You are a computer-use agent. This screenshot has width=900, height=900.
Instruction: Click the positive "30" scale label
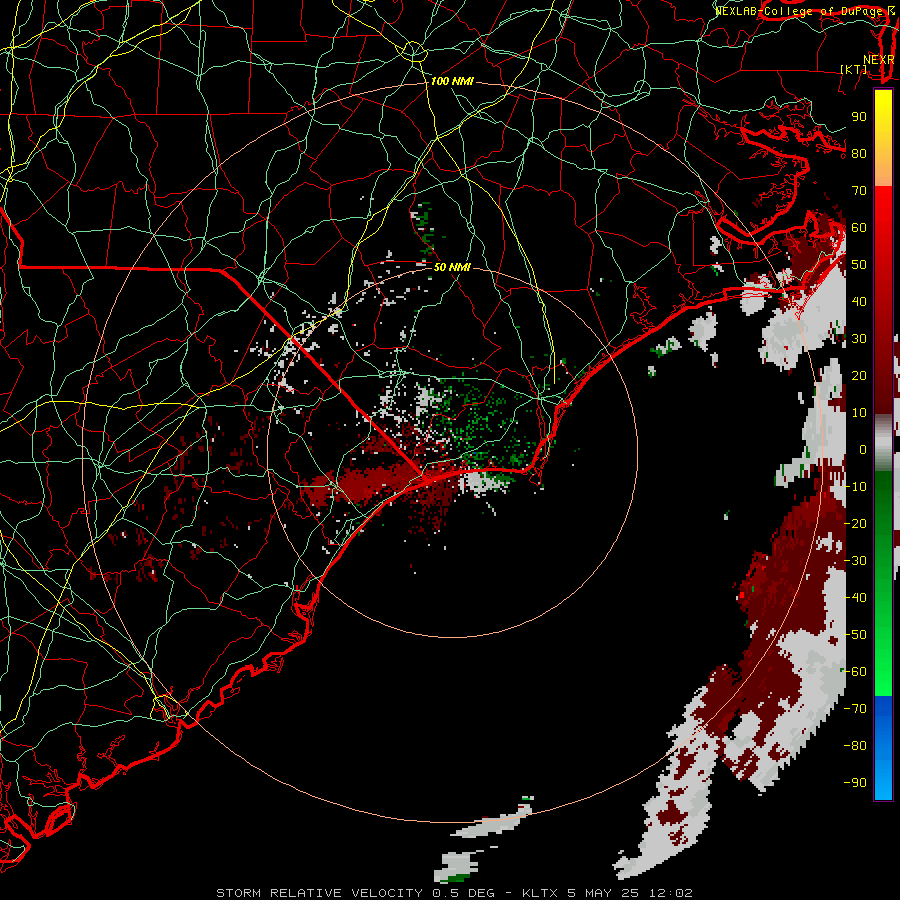click(x=859, y=339)
